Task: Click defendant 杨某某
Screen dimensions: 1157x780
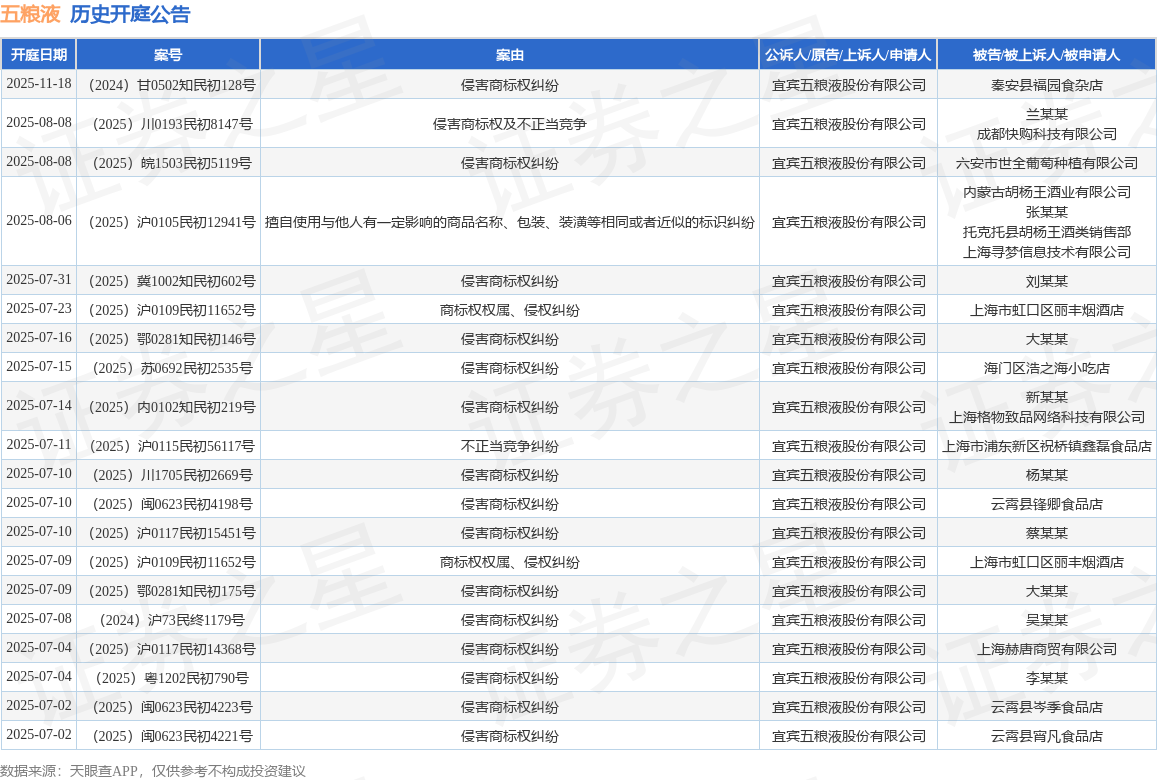Action: [x=1046, y=475]
